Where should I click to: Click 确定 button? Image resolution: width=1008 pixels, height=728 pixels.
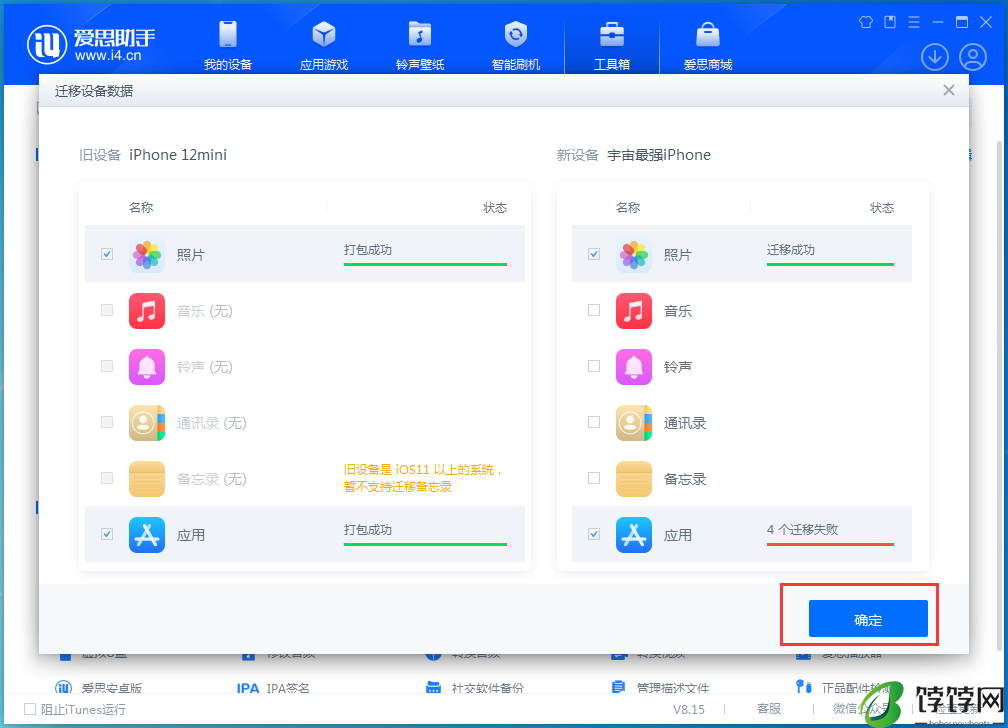click(x=868, y=619)
